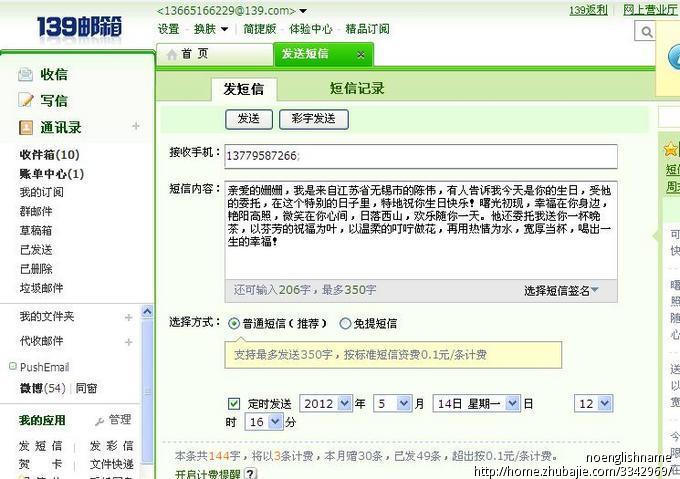Click the sidebar vertical scrollbar thumb
This screenshot has width=680, height=479.
coord(147,390)
